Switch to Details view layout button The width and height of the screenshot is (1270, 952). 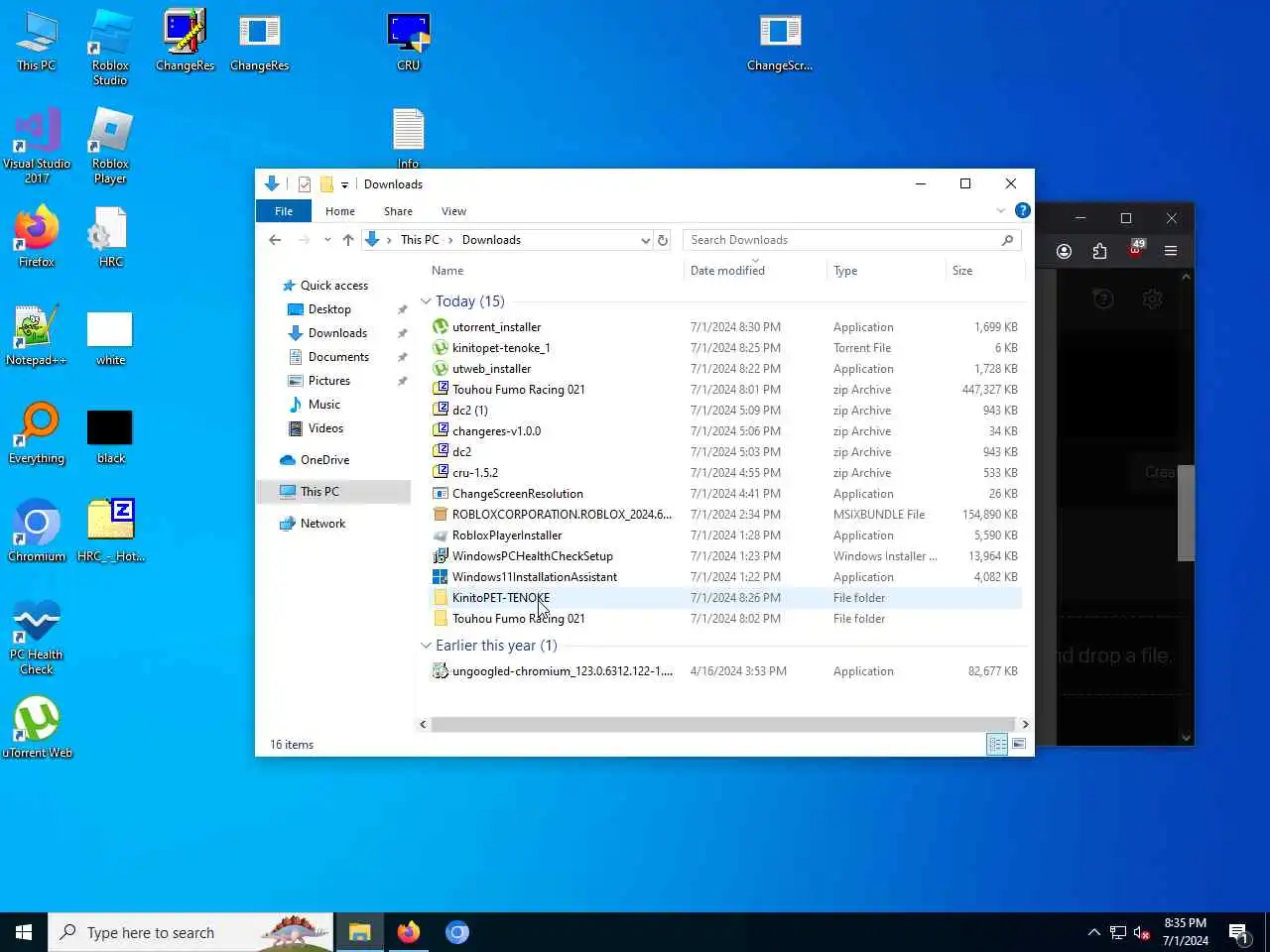[997, 744]
